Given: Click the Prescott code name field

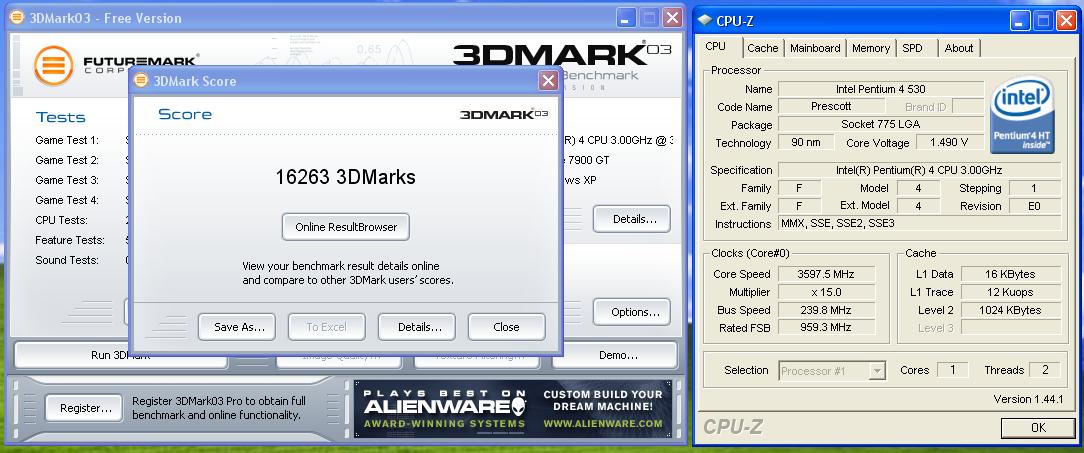Looking at the screenshot, I should click(x=831, y=107).
